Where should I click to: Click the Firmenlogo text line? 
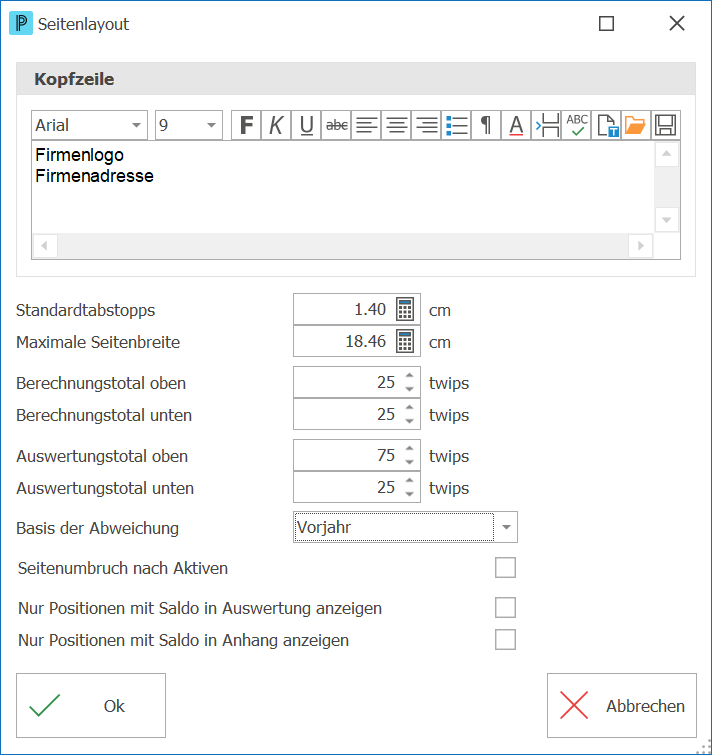point(79,155)
